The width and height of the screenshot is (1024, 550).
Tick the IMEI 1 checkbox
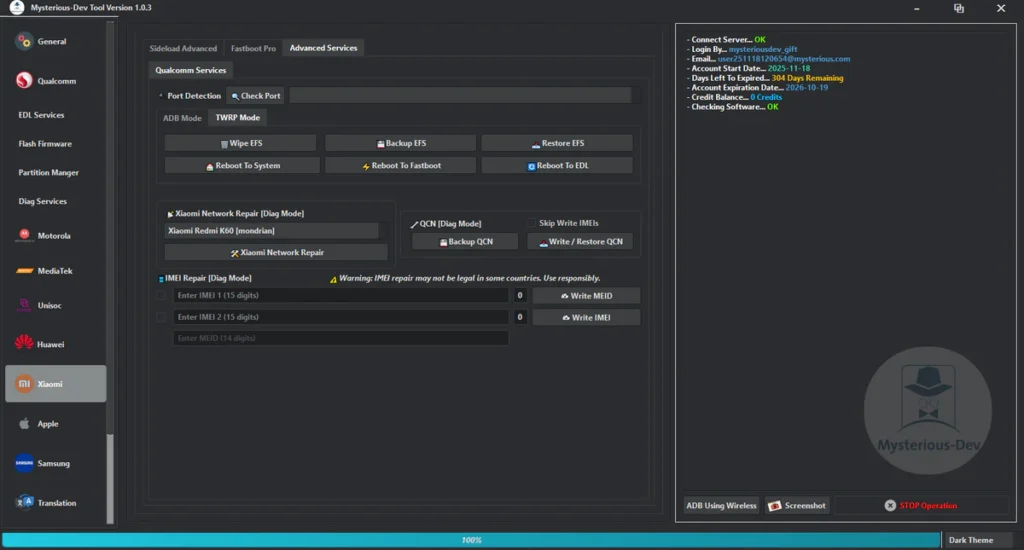[161, 296]
